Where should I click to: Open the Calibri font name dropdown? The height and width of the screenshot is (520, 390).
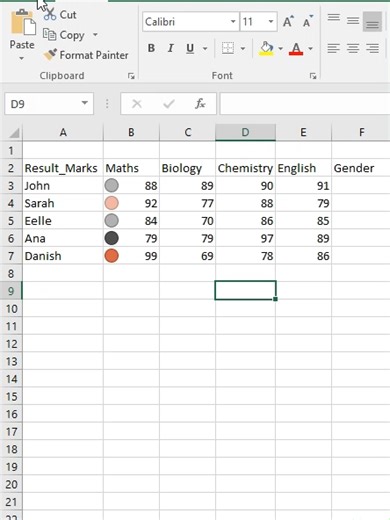point(233,22)
